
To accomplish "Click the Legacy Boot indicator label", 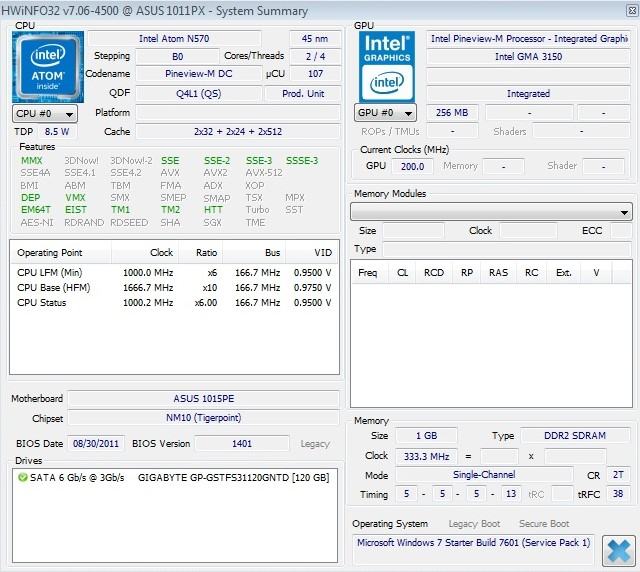I will point(474,523).
